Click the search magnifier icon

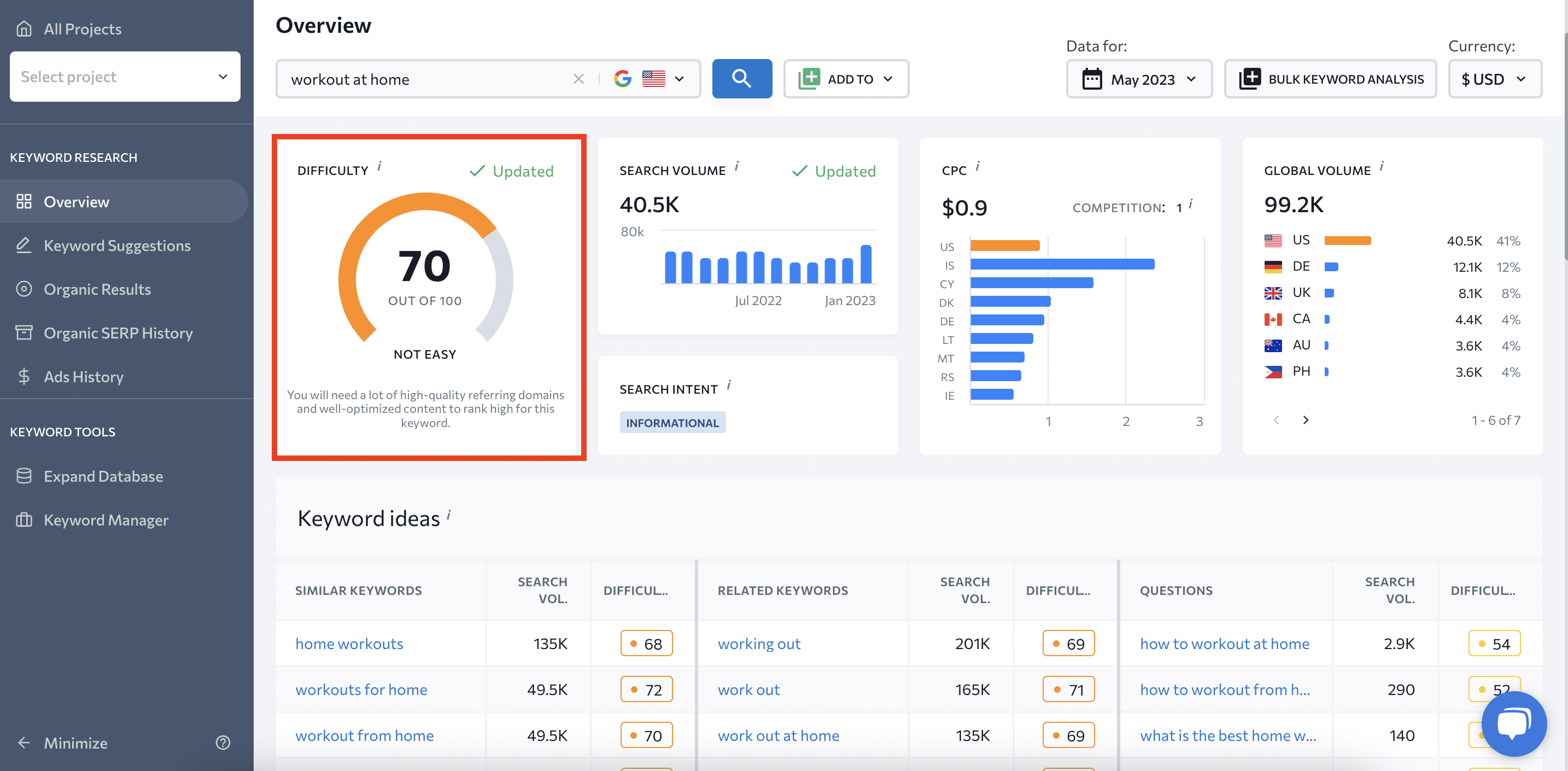(742, 78)
